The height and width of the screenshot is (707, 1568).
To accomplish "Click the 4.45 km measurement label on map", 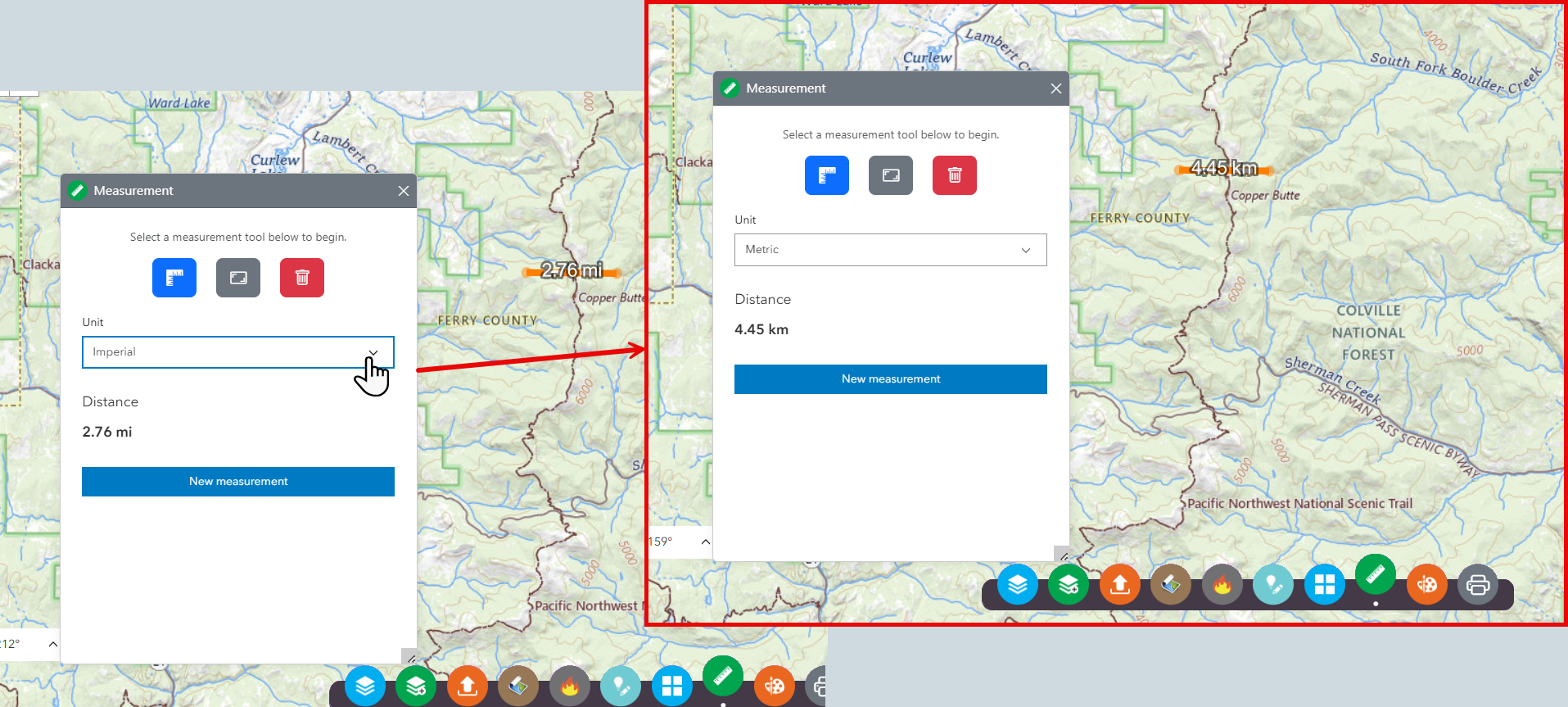I will click(x=1224, y=169).
